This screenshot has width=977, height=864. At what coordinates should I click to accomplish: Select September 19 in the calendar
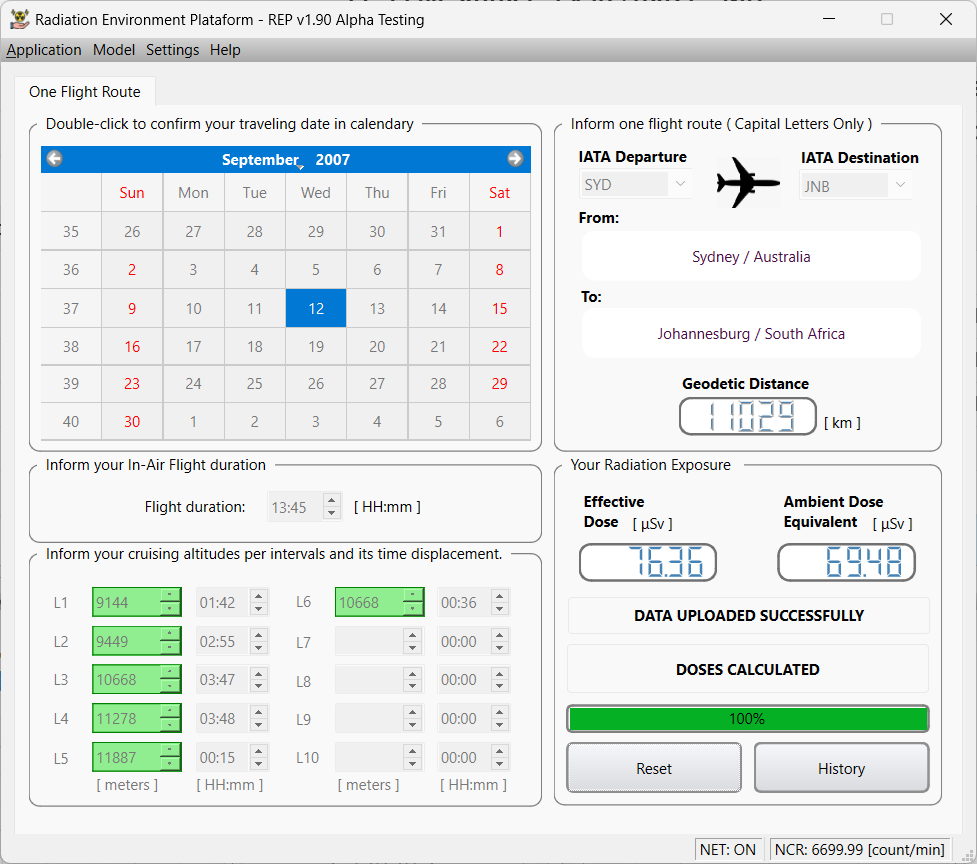click(x=316, y=347)
